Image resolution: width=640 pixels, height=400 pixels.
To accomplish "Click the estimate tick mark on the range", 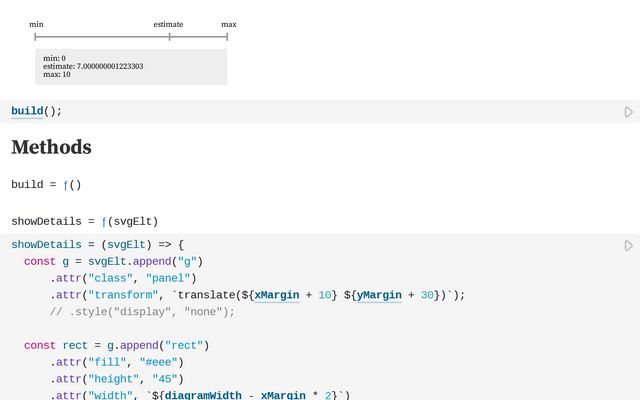I will [x=169, y=37].
